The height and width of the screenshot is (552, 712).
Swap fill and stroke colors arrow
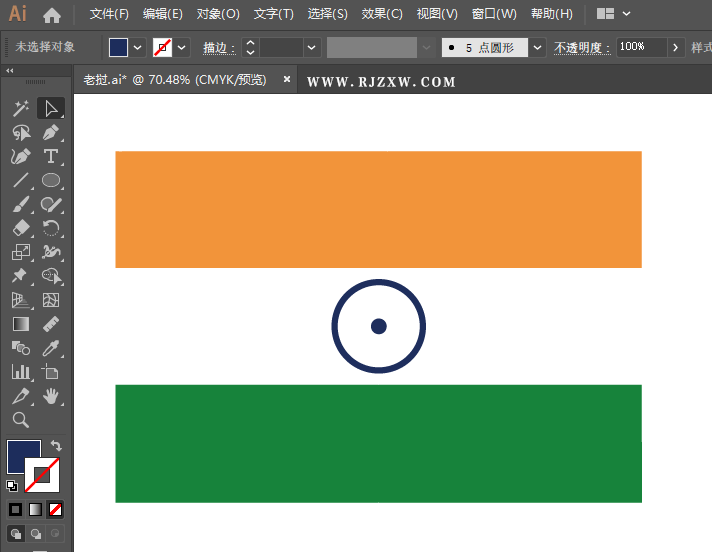56,446
